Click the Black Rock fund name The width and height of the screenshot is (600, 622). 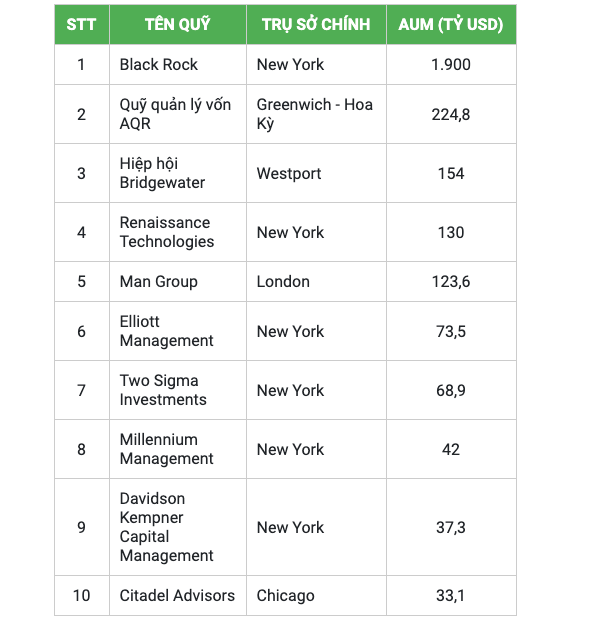(159, 65)
